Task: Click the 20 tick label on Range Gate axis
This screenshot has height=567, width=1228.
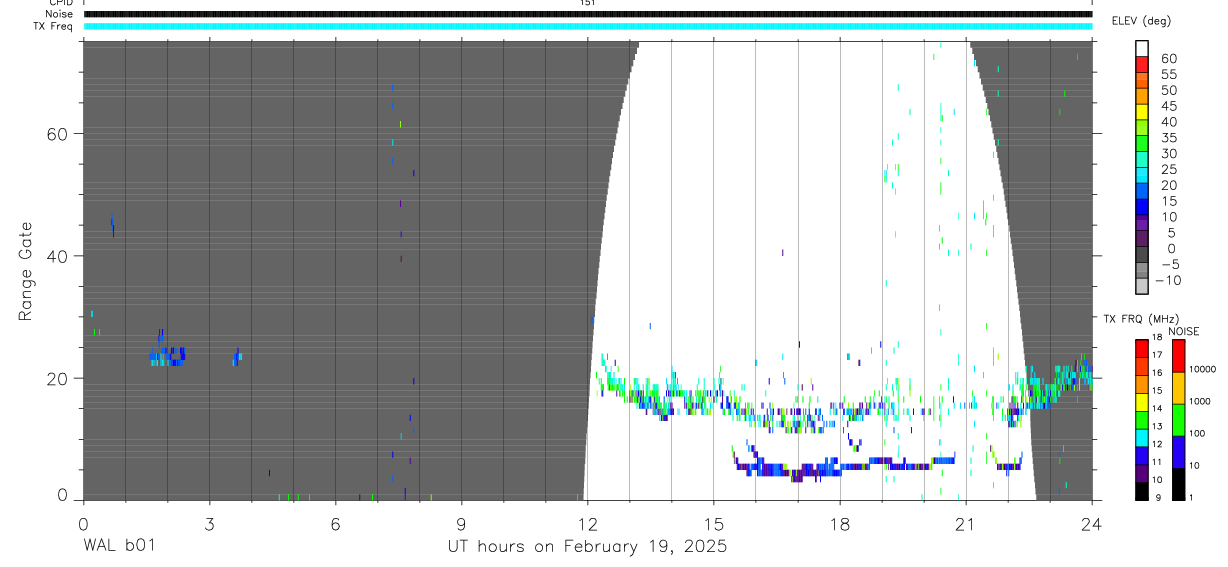Action: [59, 378]
